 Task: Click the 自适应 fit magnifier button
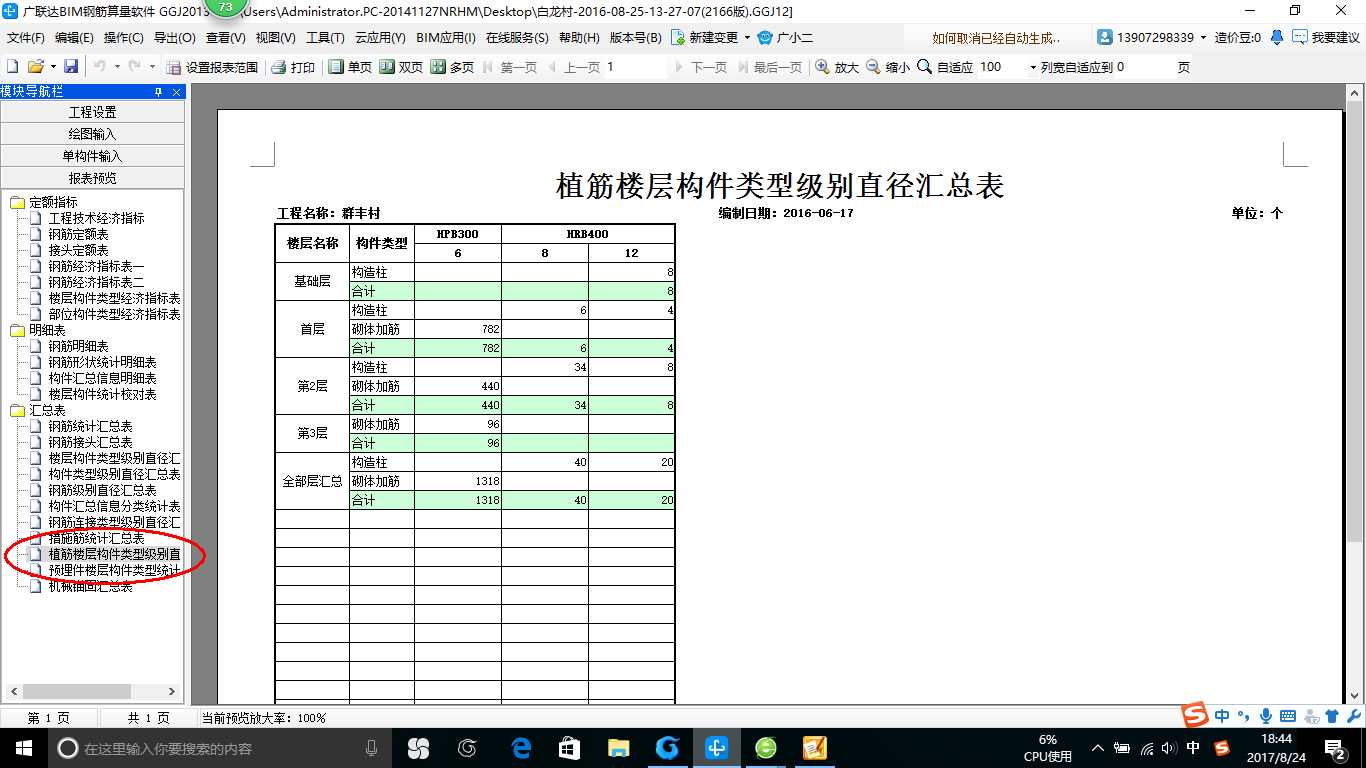tap(945, 67)
